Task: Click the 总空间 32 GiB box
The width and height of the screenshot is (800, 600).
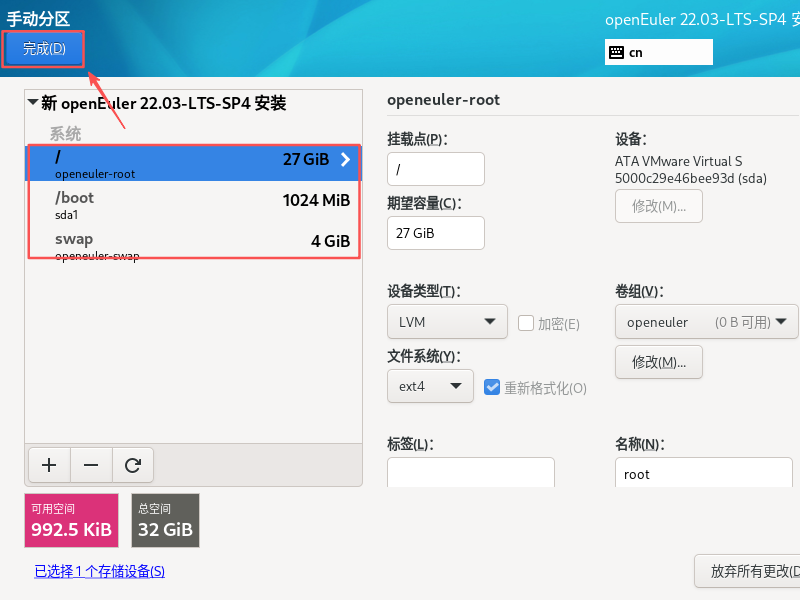Action: pos(165,520)
